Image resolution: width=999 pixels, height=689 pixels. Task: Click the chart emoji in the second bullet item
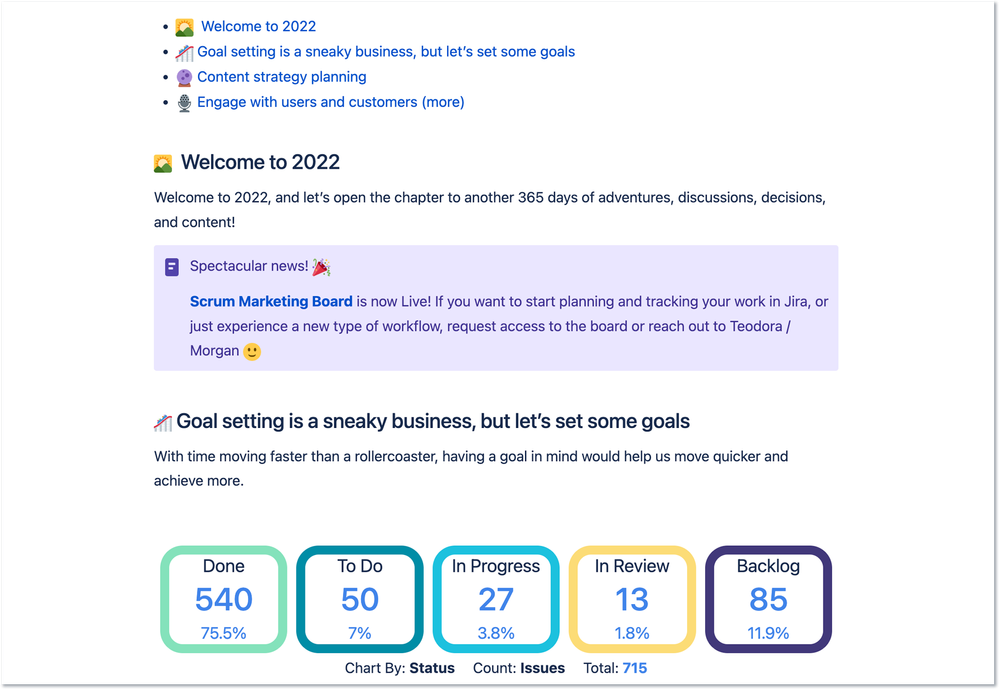183,51
